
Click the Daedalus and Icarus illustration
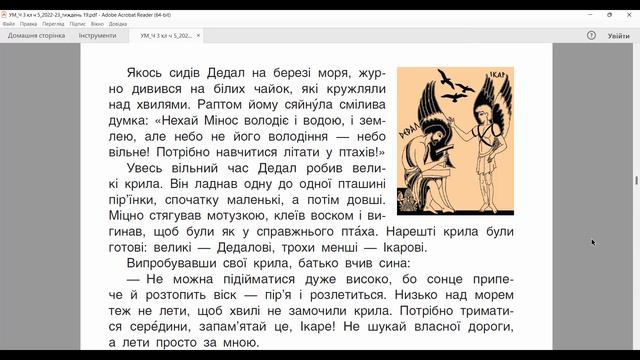click(x=456, y=141)
